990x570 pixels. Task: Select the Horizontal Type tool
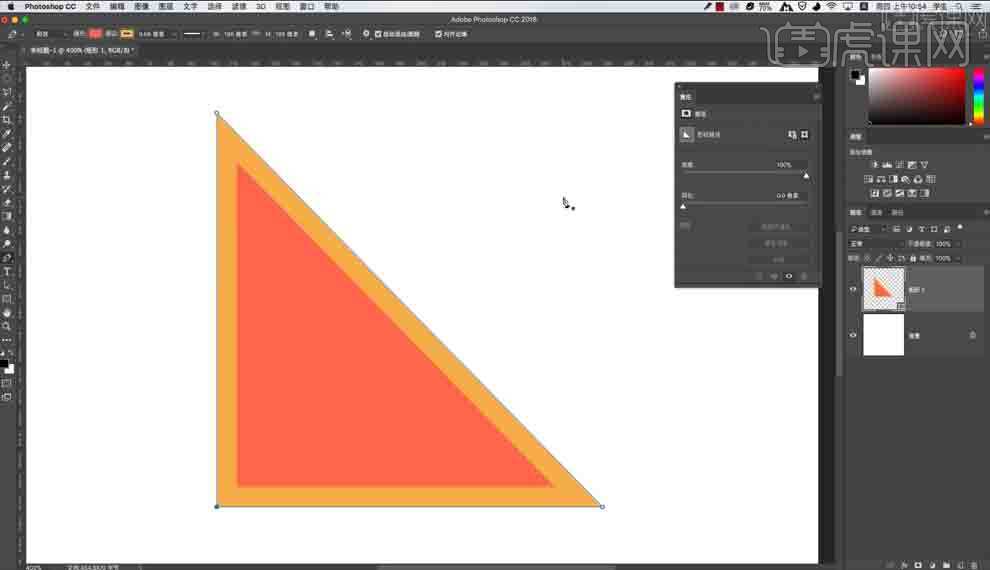click(x=7, y=271)
